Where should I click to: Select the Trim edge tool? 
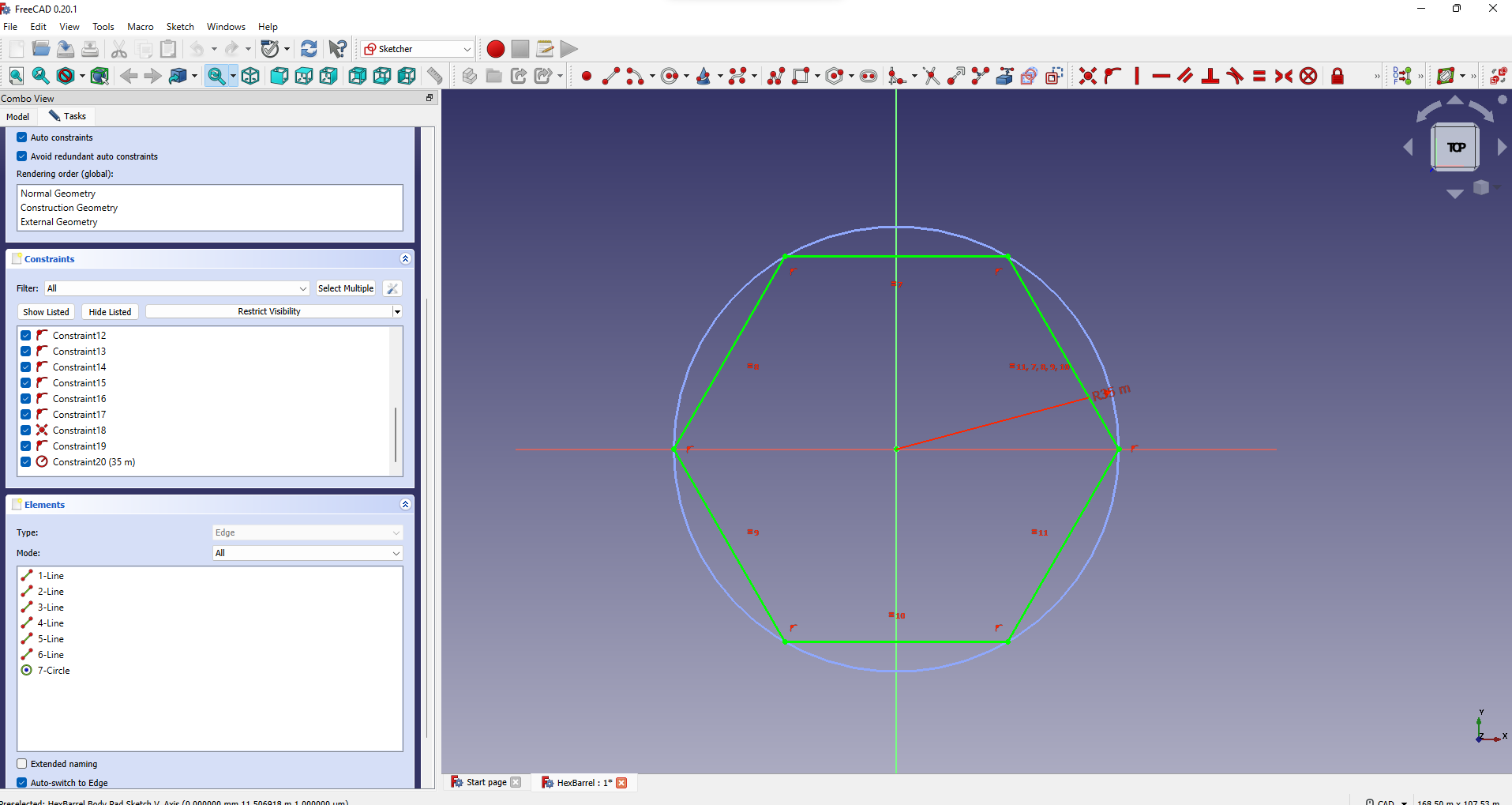932,76
